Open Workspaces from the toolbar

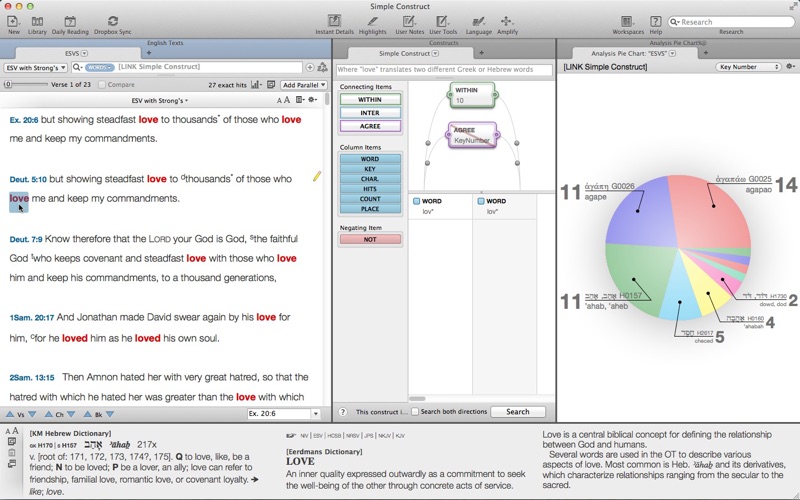click(x=628, y=23)
